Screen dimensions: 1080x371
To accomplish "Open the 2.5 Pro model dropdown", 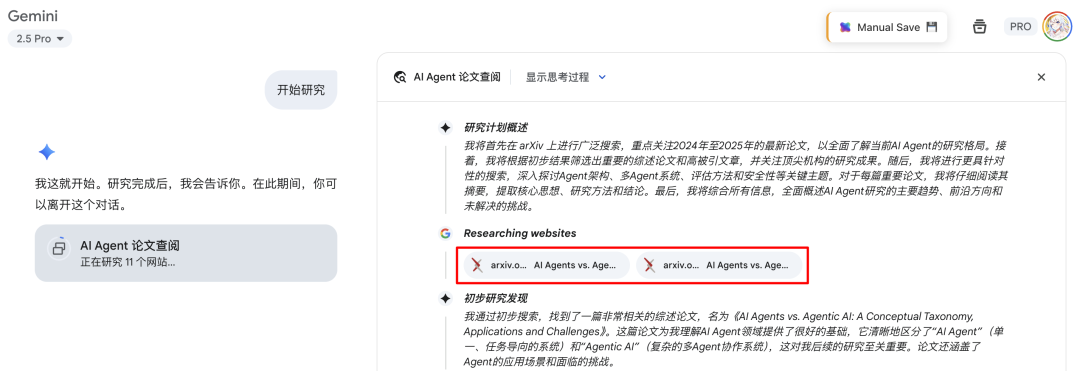I will (40, 39).
